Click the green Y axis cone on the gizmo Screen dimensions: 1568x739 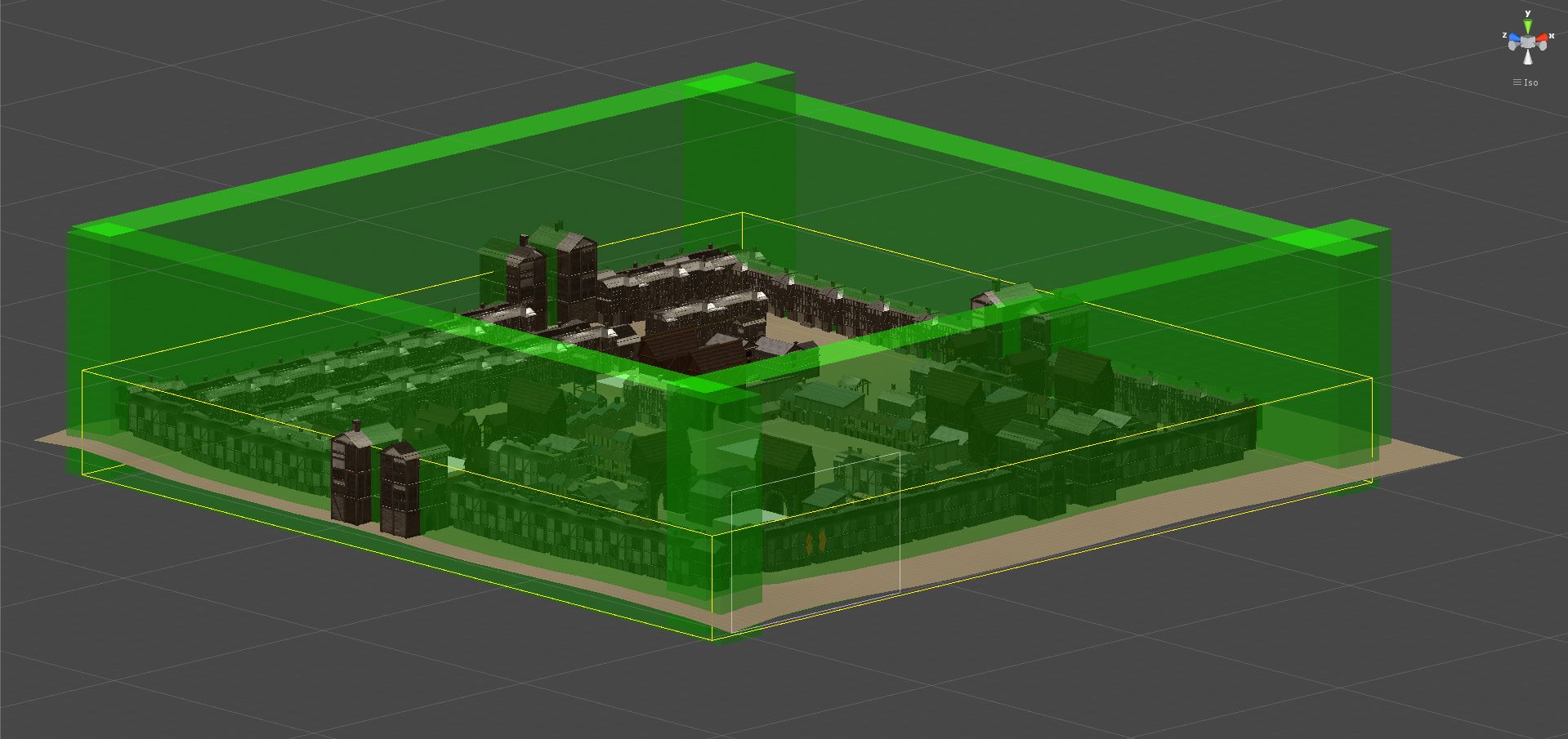click(x=1528, y=26)
